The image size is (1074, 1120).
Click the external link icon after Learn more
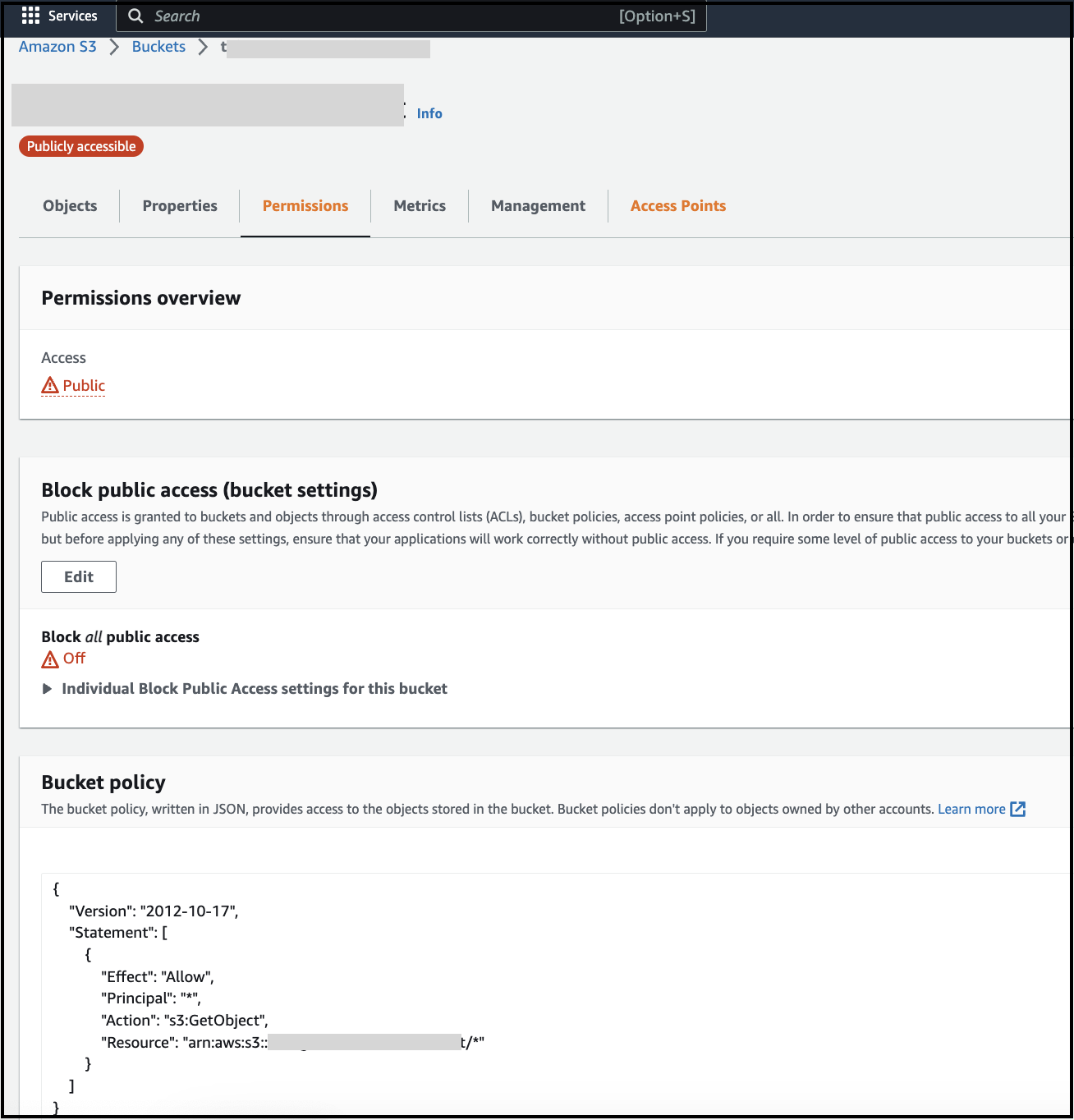tap(1018, 809)
